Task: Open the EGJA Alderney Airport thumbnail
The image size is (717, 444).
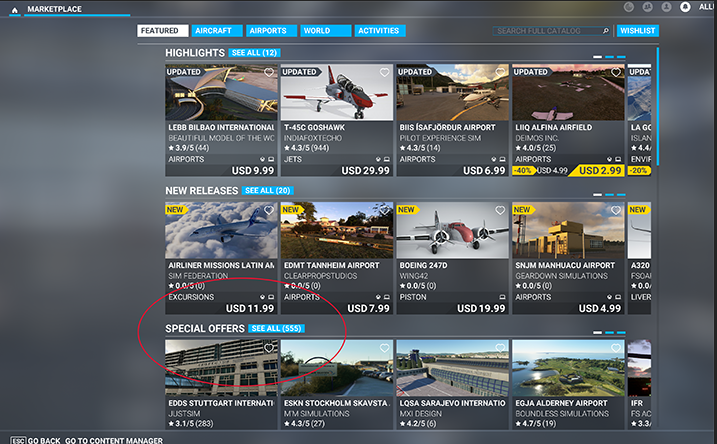Action: 568,368
